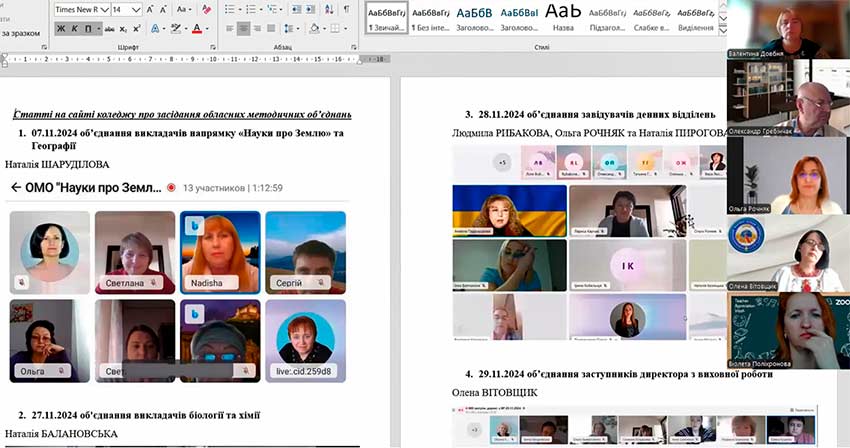
Task: Click the sort A-Z icon
Action: click(x=328, y=9)
